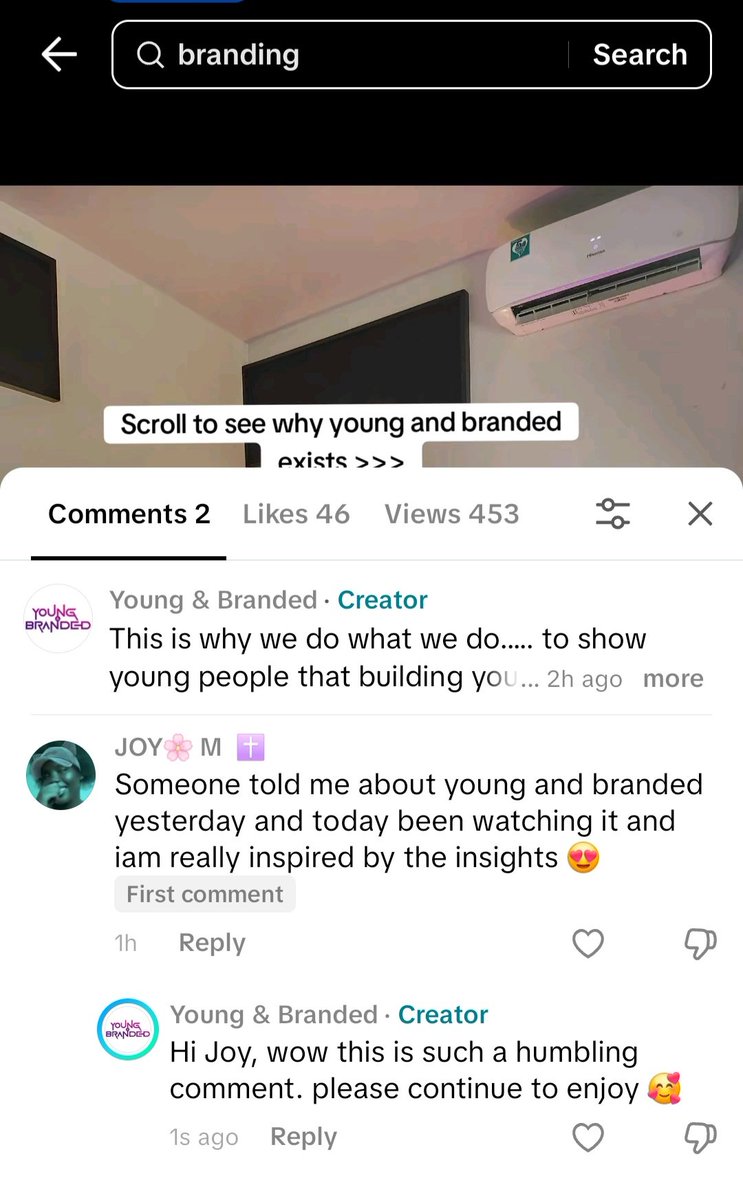Reply to Joy's comment

click(212, 943)
